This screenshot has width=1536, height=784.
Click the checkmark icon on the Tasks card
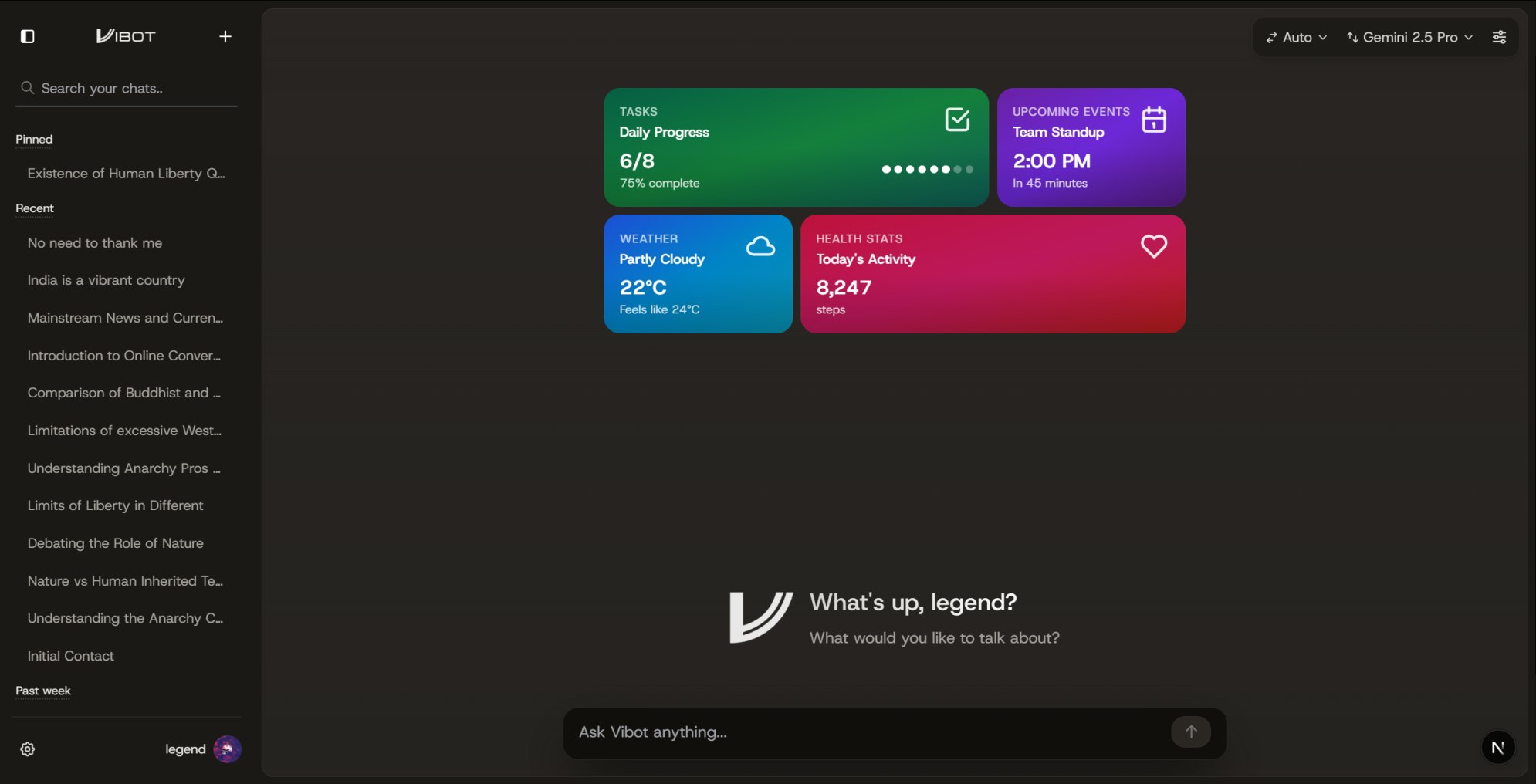957,120
